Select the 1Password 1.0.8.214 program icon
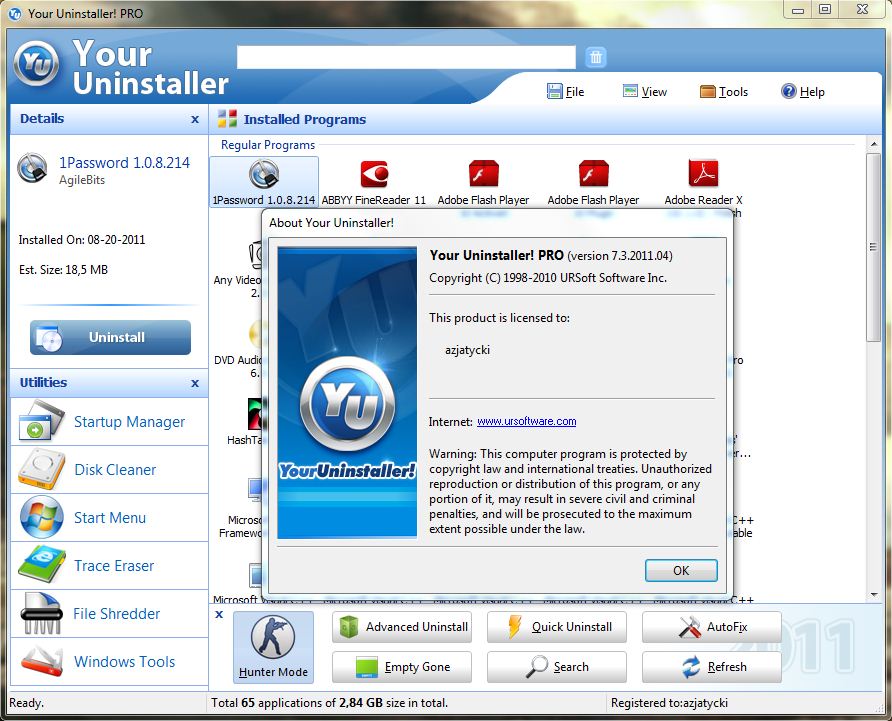Image resolution: width=892 pixels, height=721 pixels. (264, 182)
